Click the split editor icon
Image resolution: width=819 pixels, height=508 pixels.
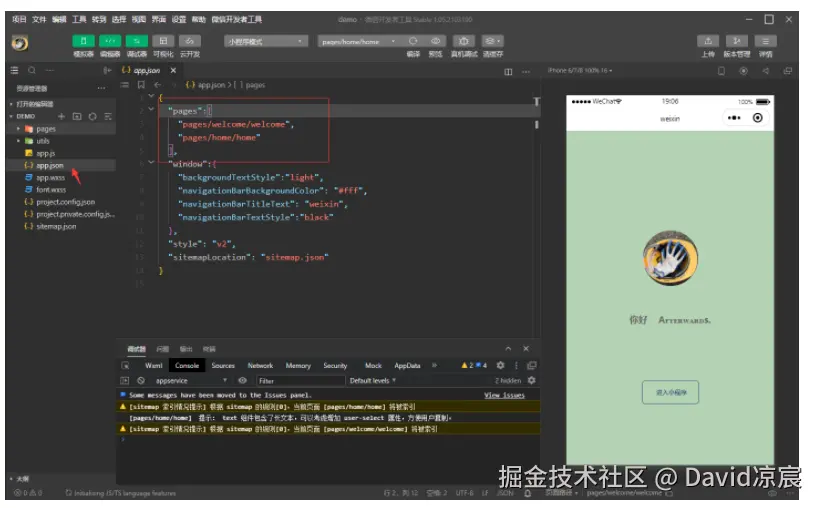[508, 72]
